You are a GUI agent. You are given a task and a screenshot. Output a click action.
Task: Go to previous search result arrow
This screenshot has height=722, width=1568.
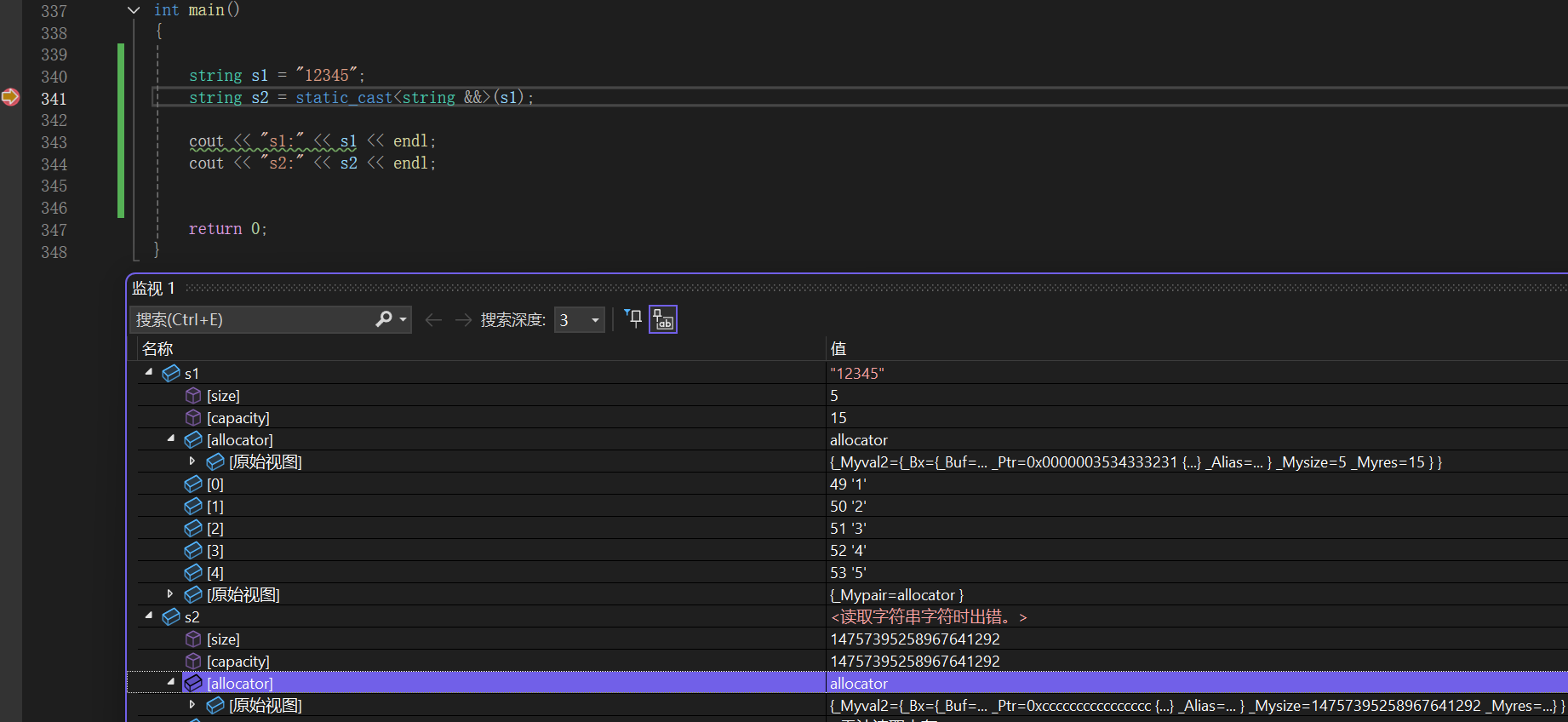point(433,320)
